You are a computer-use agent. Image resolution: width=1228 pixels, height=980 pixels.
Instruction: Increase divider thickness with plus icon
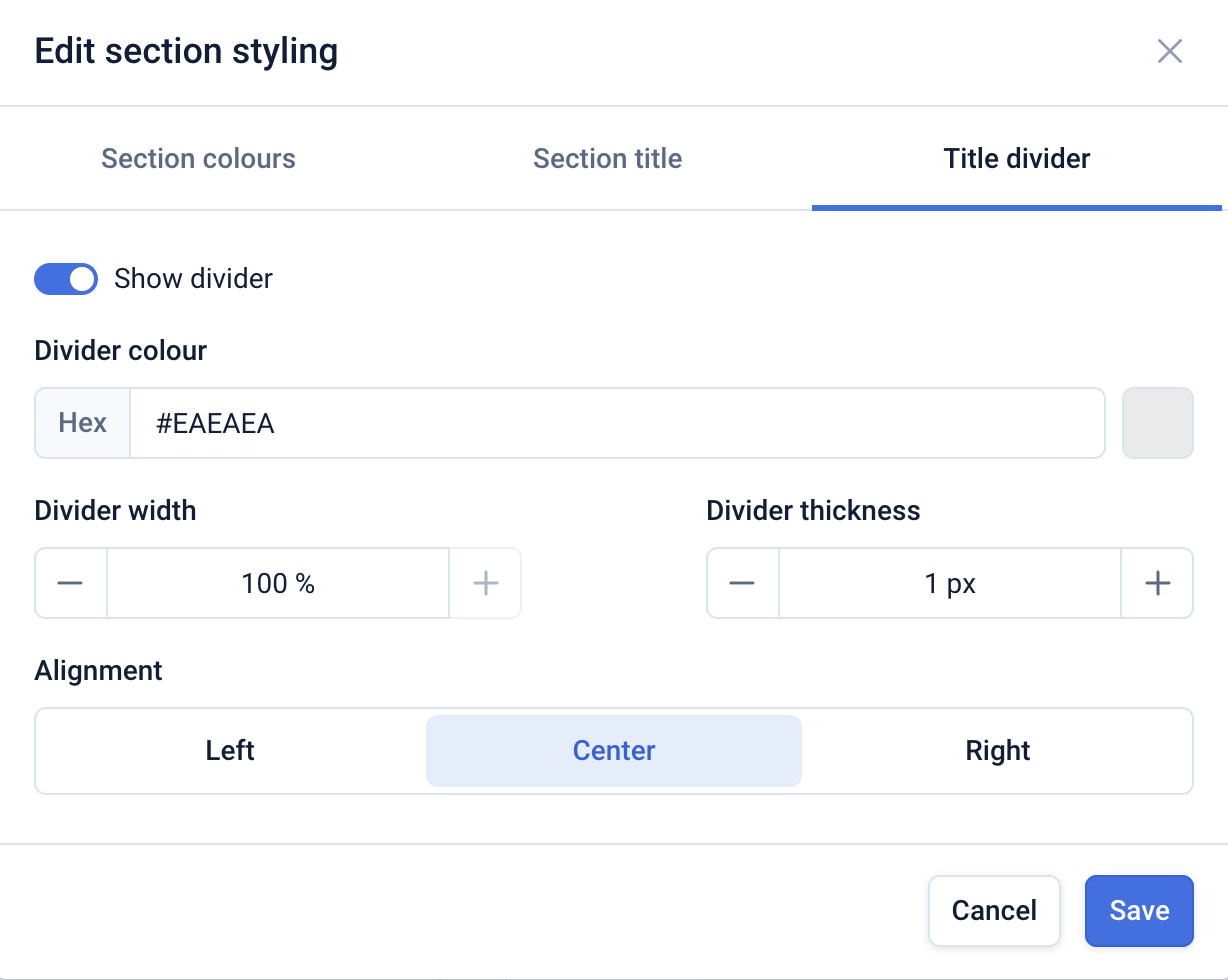click(1157, 583)
